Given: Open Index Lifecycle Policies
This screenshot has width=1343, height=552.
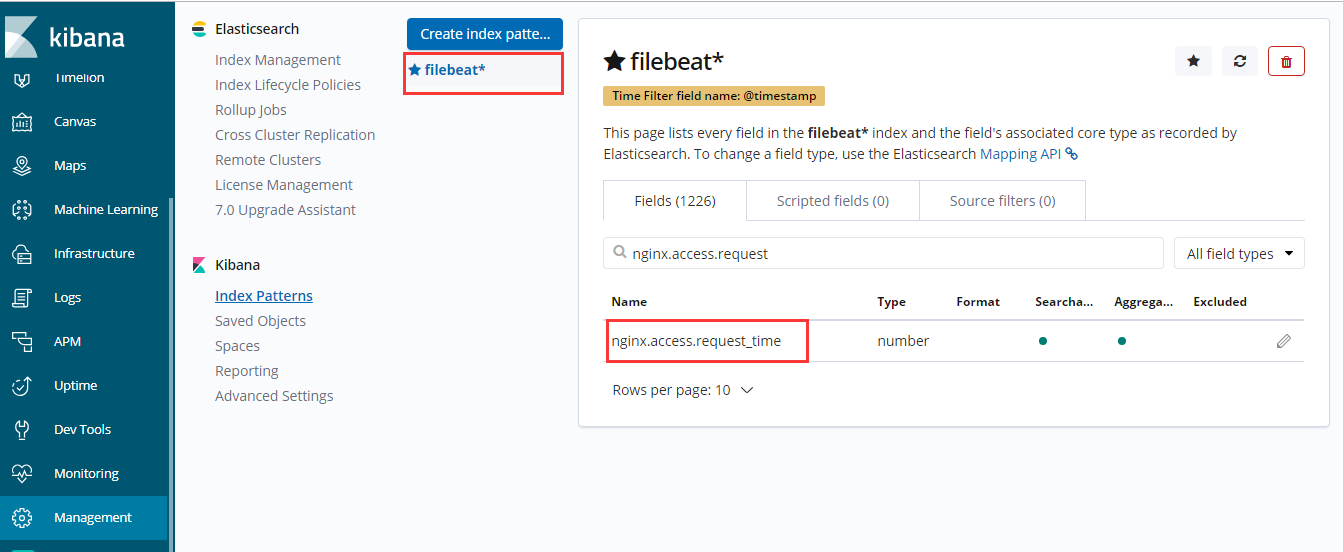Looking at the screenshot, I should [288, 85].
